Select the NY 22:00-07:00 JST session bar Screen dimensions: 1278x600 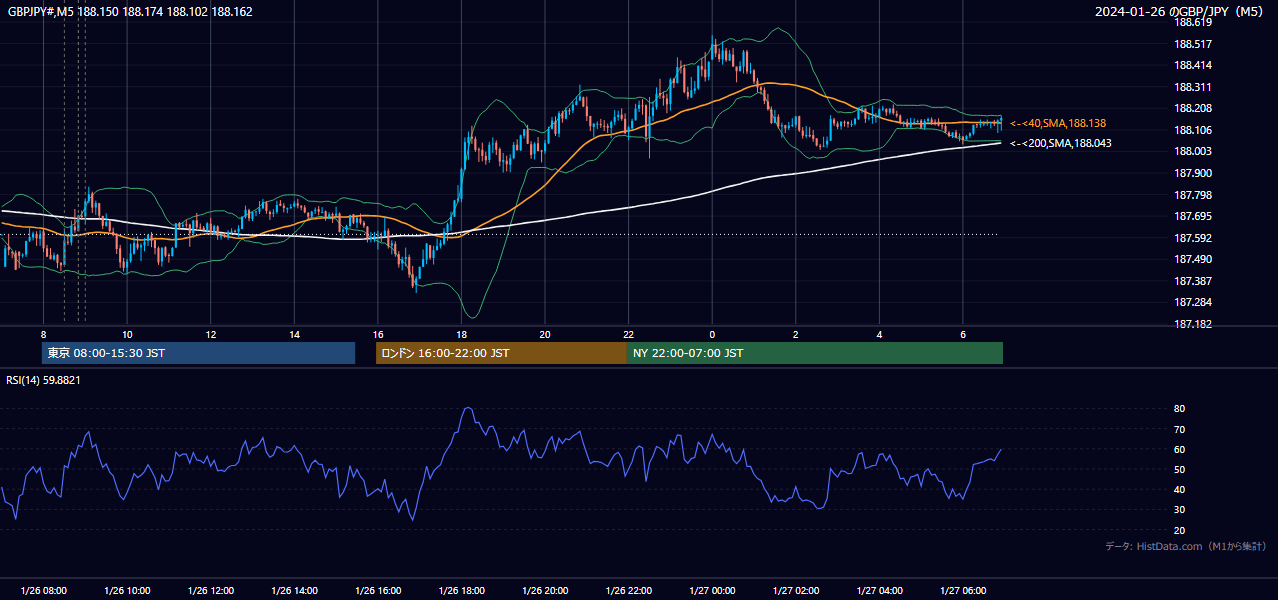815,353
